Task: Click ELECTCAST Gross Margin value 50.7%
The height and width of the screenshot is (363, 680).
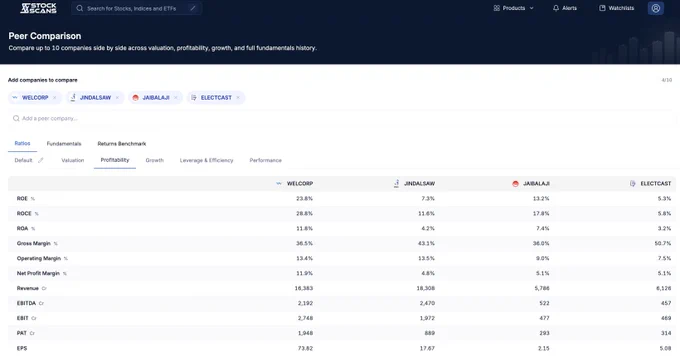Action: pyautogui.click(x=663, y=243)
